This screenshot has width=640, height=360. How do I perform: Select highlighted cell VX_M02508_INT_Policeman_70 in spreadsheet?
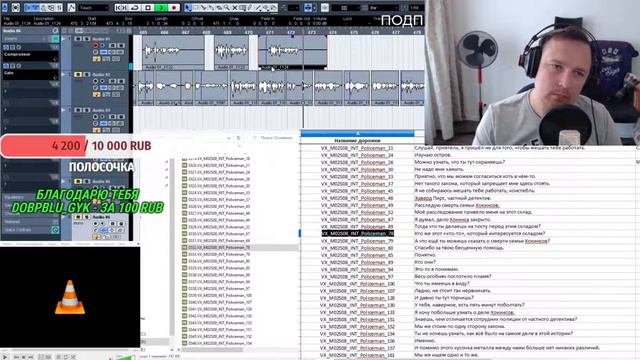coord(357,233)
